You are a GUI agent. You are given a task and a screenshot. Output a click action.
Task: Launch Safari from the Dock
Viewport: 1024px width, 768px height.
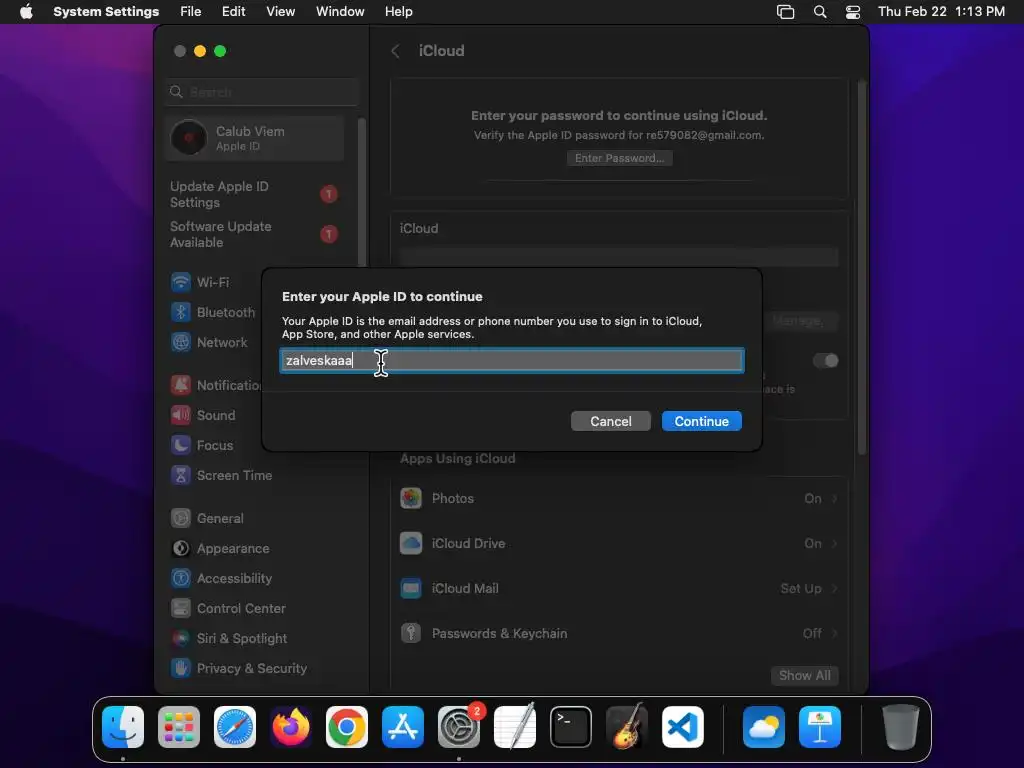235,727
